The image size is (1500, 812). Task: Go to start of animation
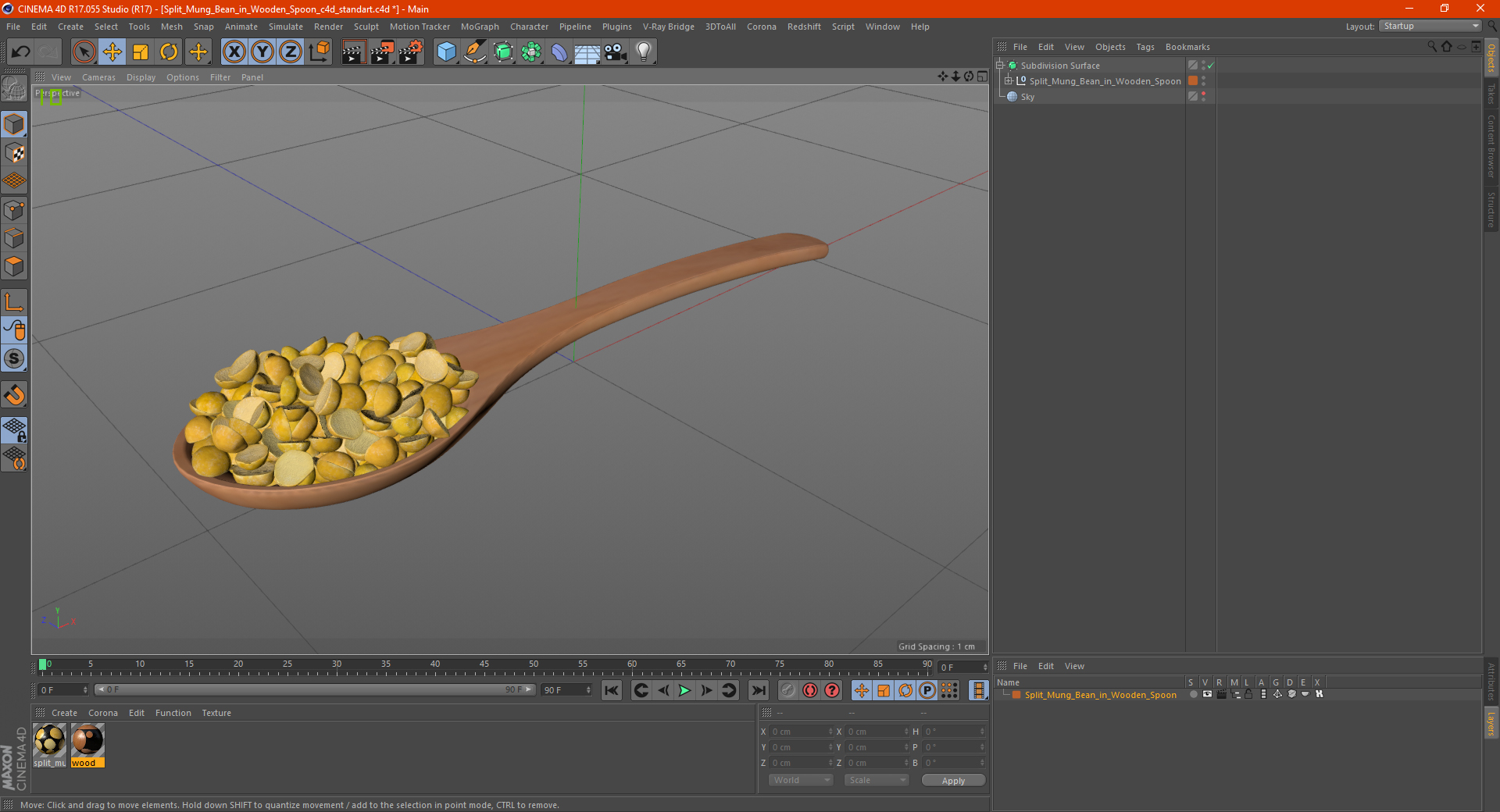[x=612, y=690]
